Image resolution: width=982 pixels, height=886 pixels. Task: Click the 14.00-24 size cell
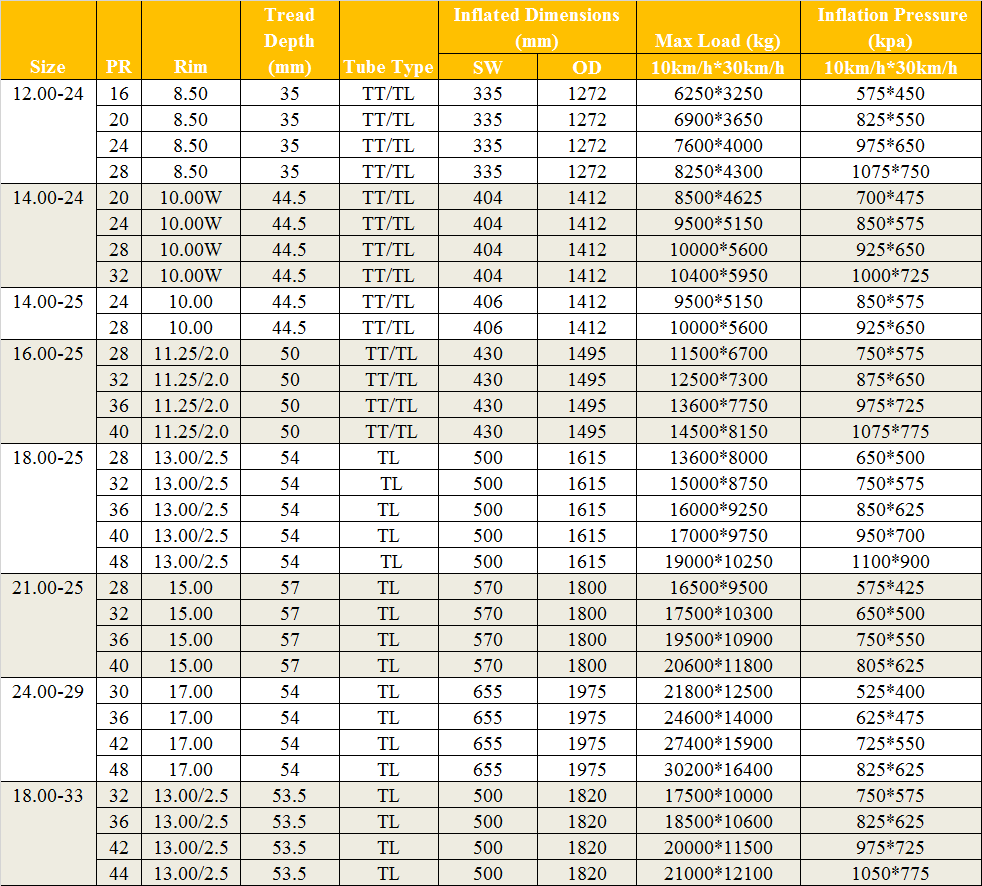[x=48, y=197]
